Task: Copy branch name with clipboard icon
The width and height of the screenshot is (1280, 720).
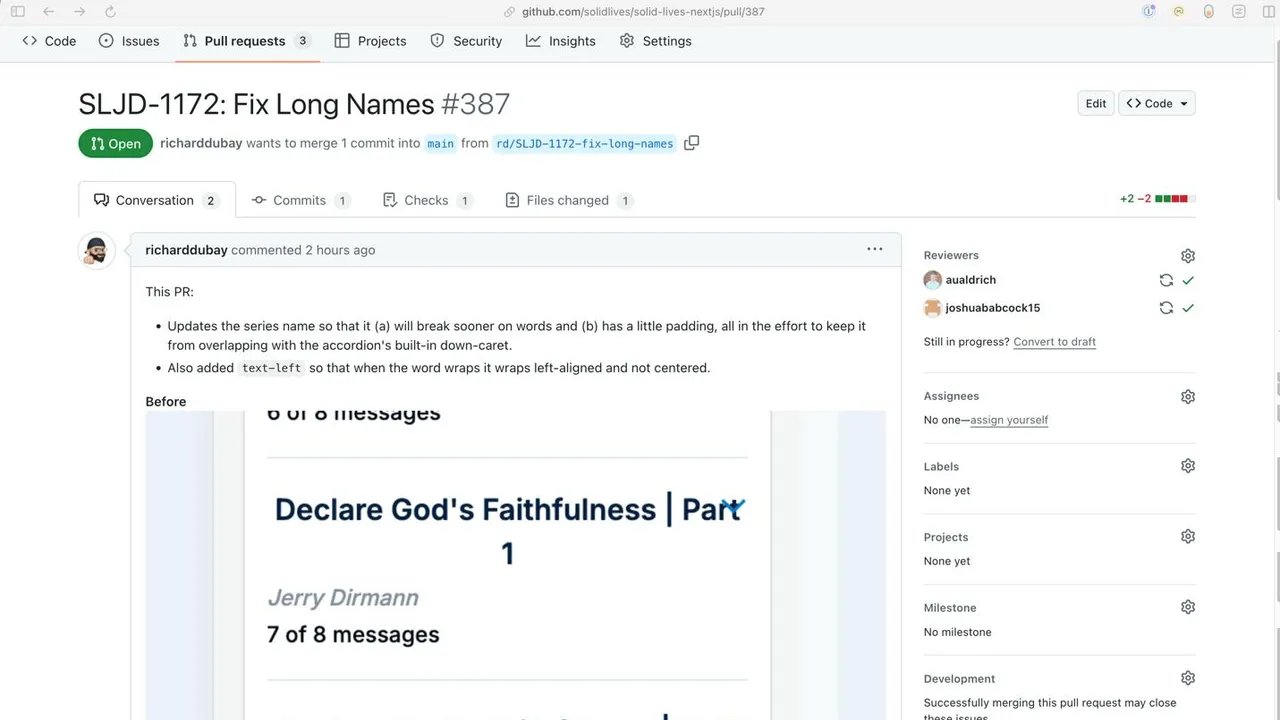Action: [x=691, y=143]
